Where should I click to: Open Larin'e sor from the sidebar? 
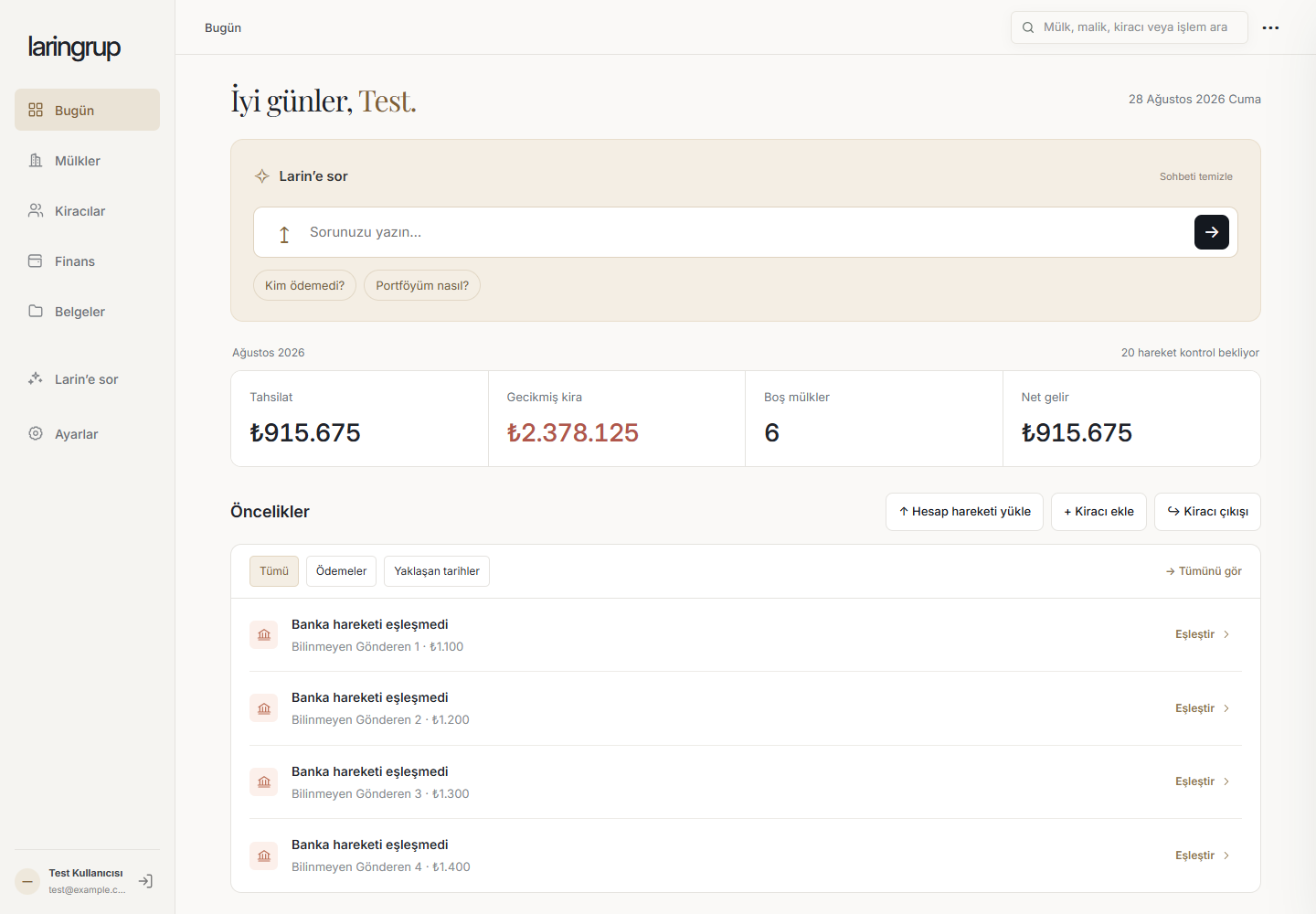87,379
